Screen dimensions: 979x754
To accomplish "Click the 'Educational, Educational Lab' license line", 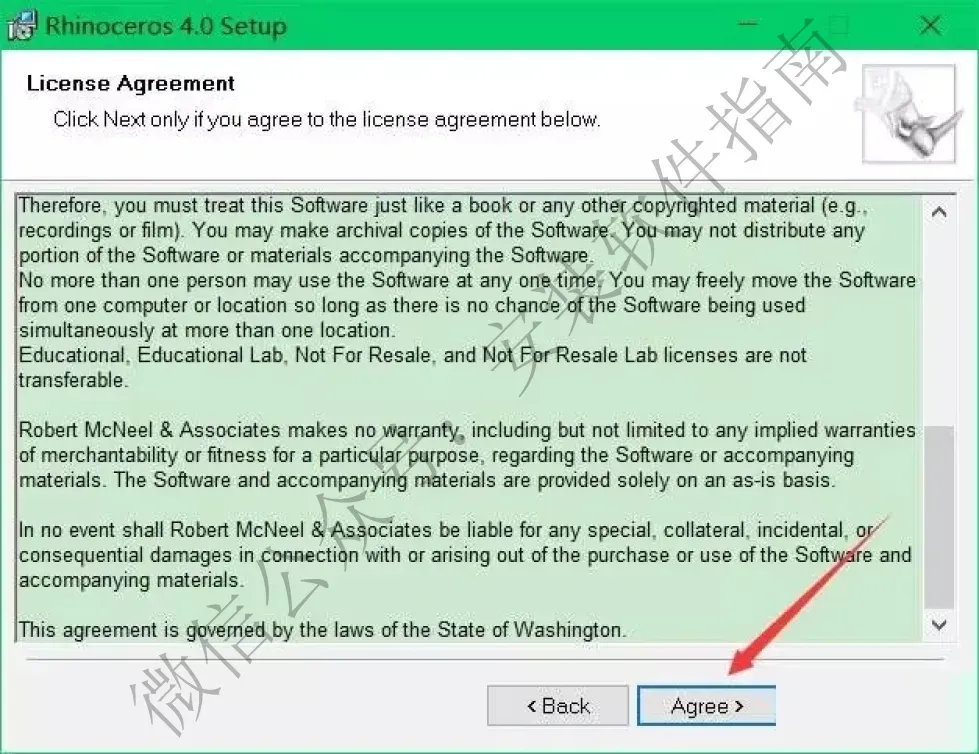I will tap(412, 368).
